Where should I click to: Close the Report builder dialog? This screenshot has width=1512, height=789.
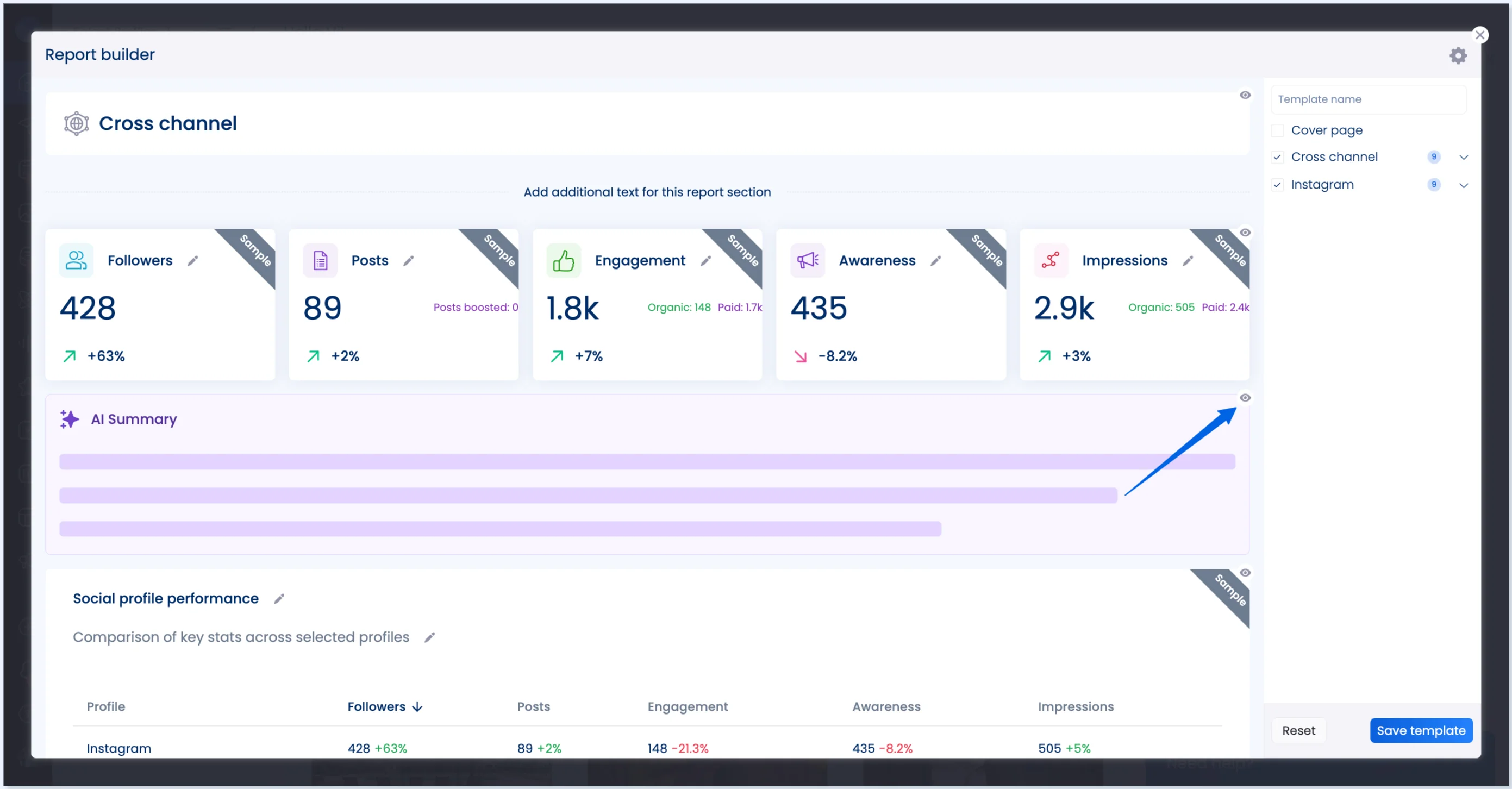[x=1480, y=35]
